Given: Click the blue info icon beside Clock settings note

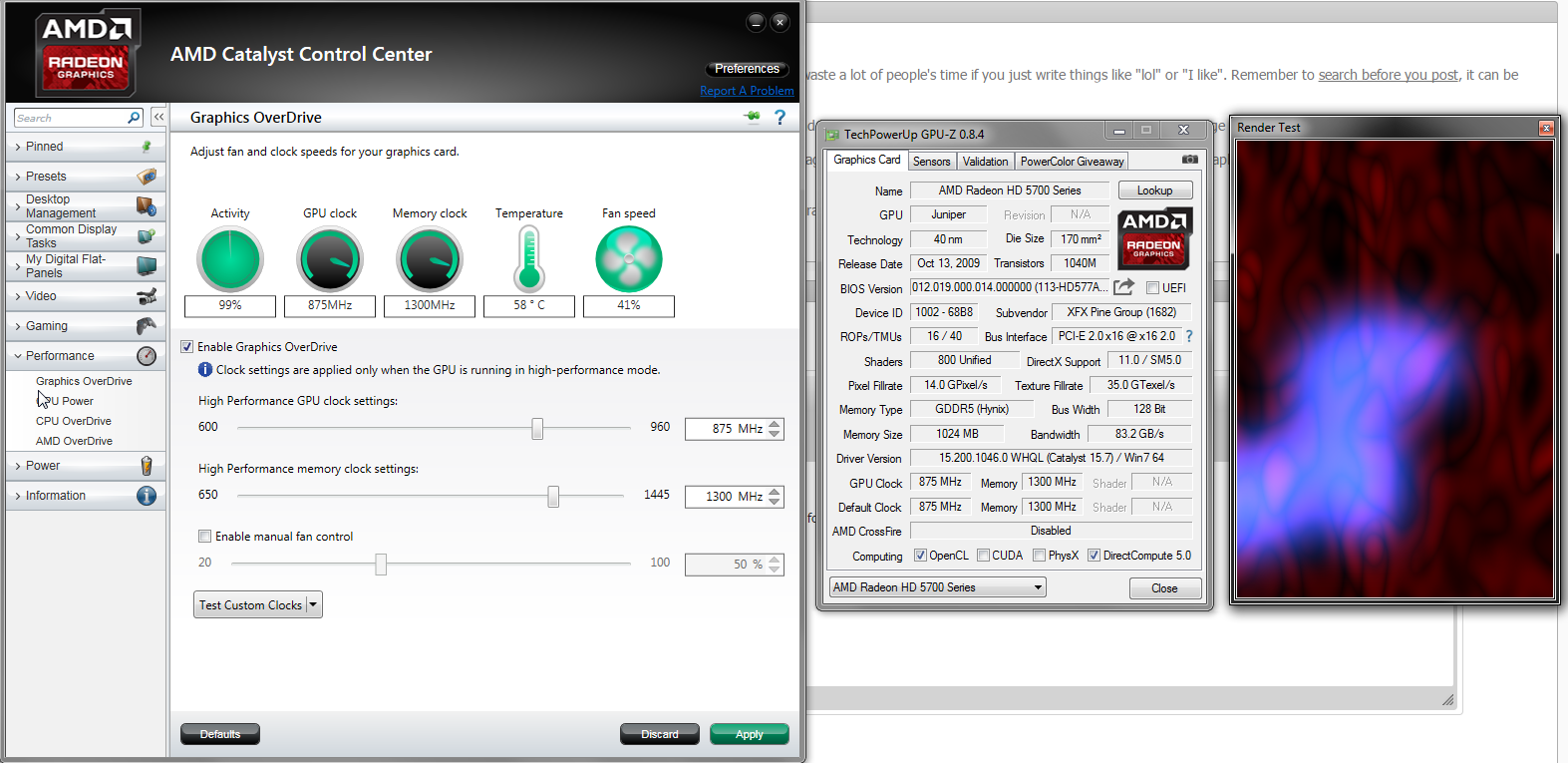Looking at the screenshot, I should tap(205, 370).
